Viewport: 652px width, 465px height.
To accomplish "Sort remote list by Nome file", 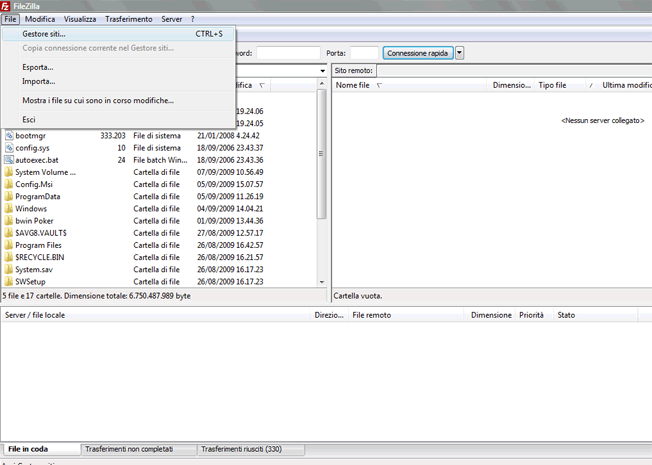I will click(410, 85).
